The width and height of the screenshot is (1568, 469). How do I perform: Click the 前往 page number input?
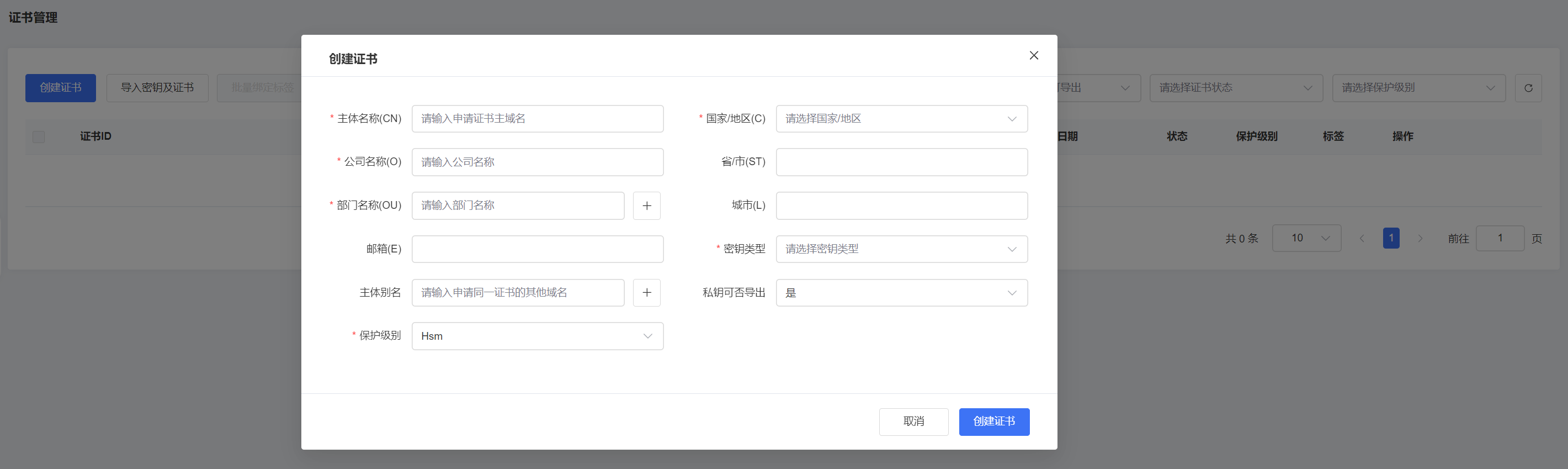(x=1500, y=238)
